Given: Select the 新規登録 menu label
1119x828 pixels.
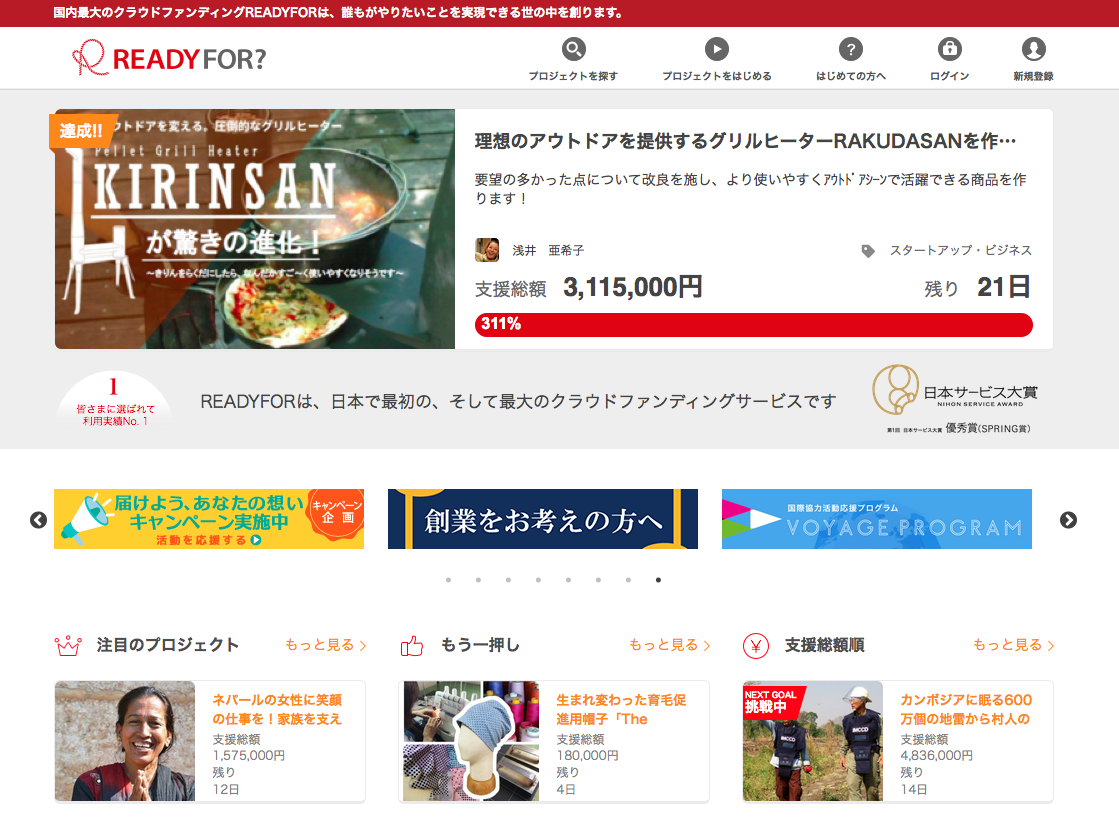Looking at the screenshot, I should pyautogui.click(x=1033, y=76).
